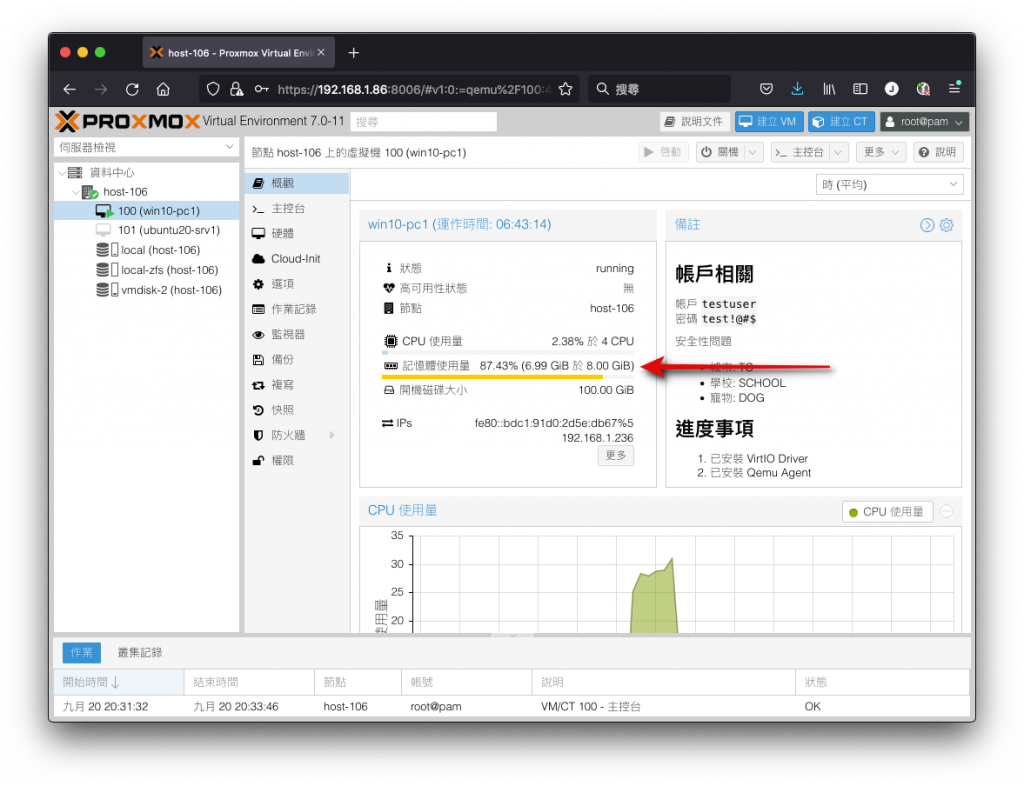Click the site security shield icon
Viewport: 1024px width, 786px height.
pos(213,89)
